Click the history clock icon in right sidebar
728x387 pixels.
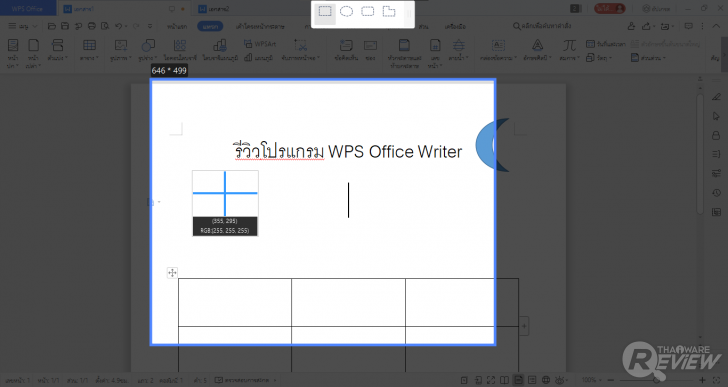coord(716,193)
